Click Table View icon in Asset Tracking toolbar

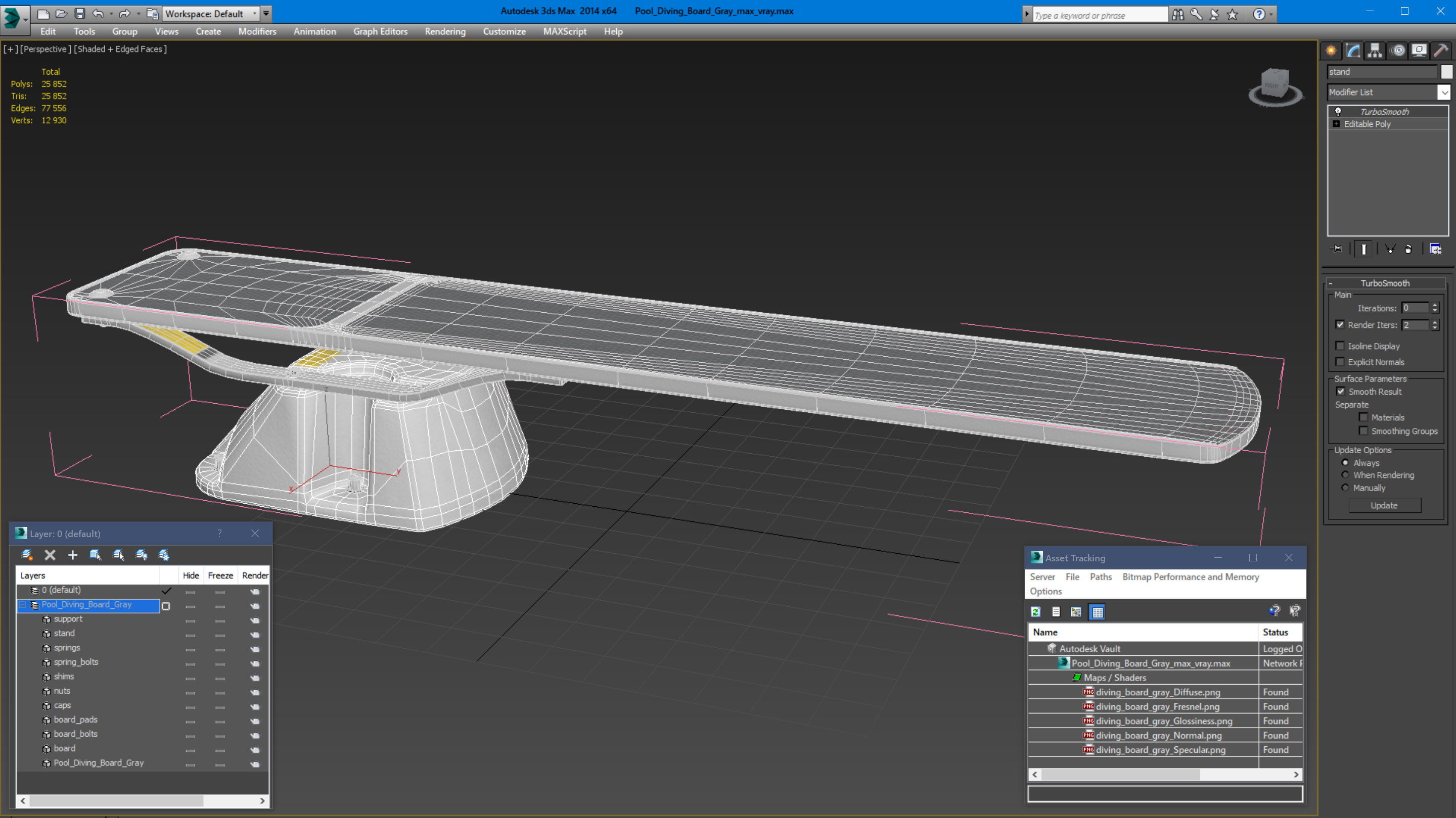pos(1098,612)
